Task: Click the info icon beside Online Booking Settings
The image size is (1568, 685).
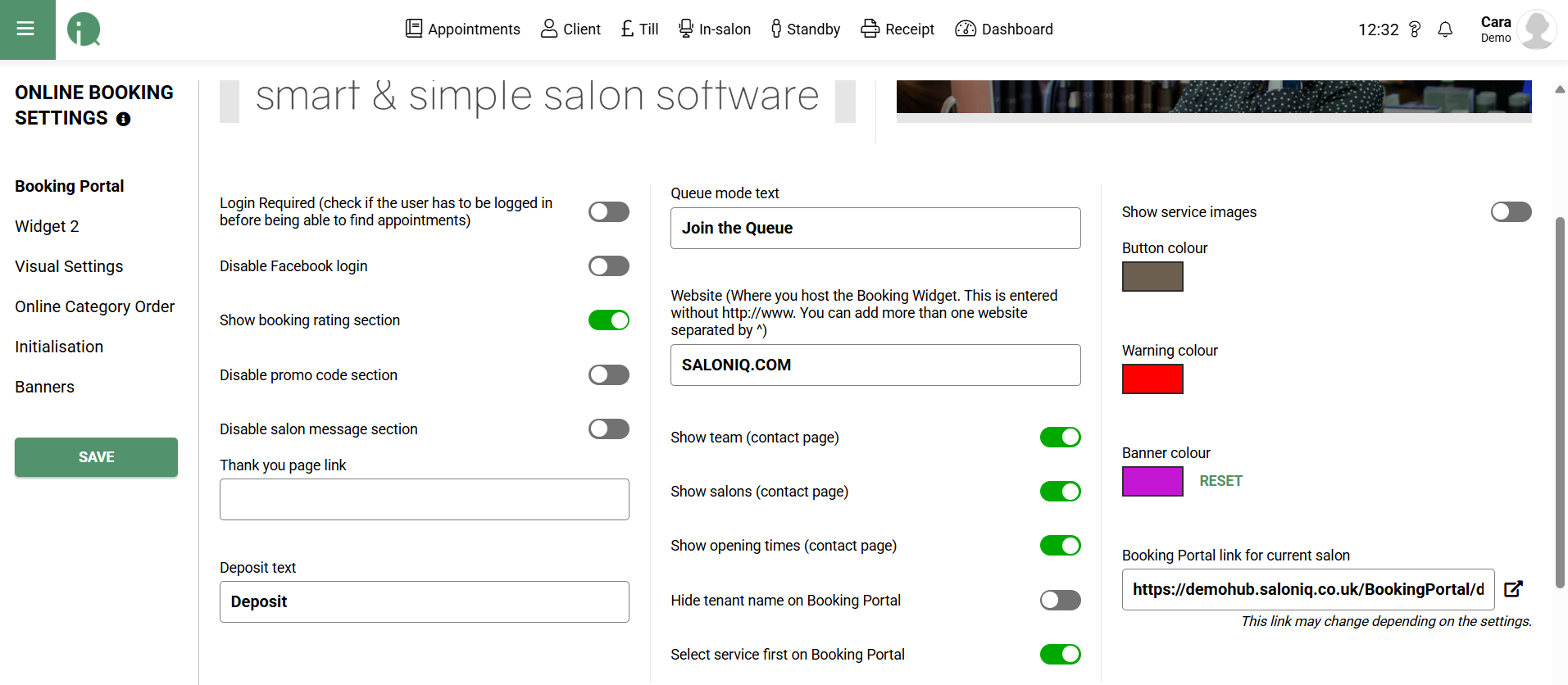Action: pyautogui.click(x=124, y=120)
